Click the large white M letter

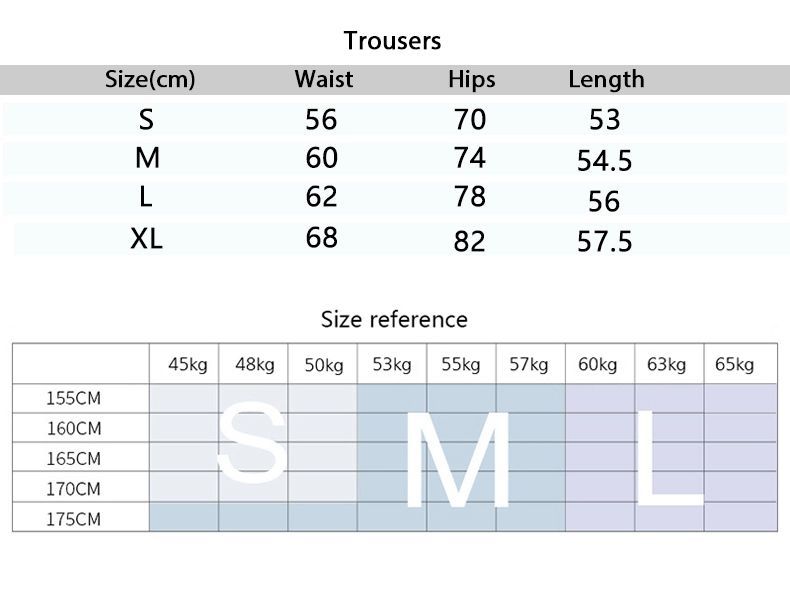click(x=457, y=459)
